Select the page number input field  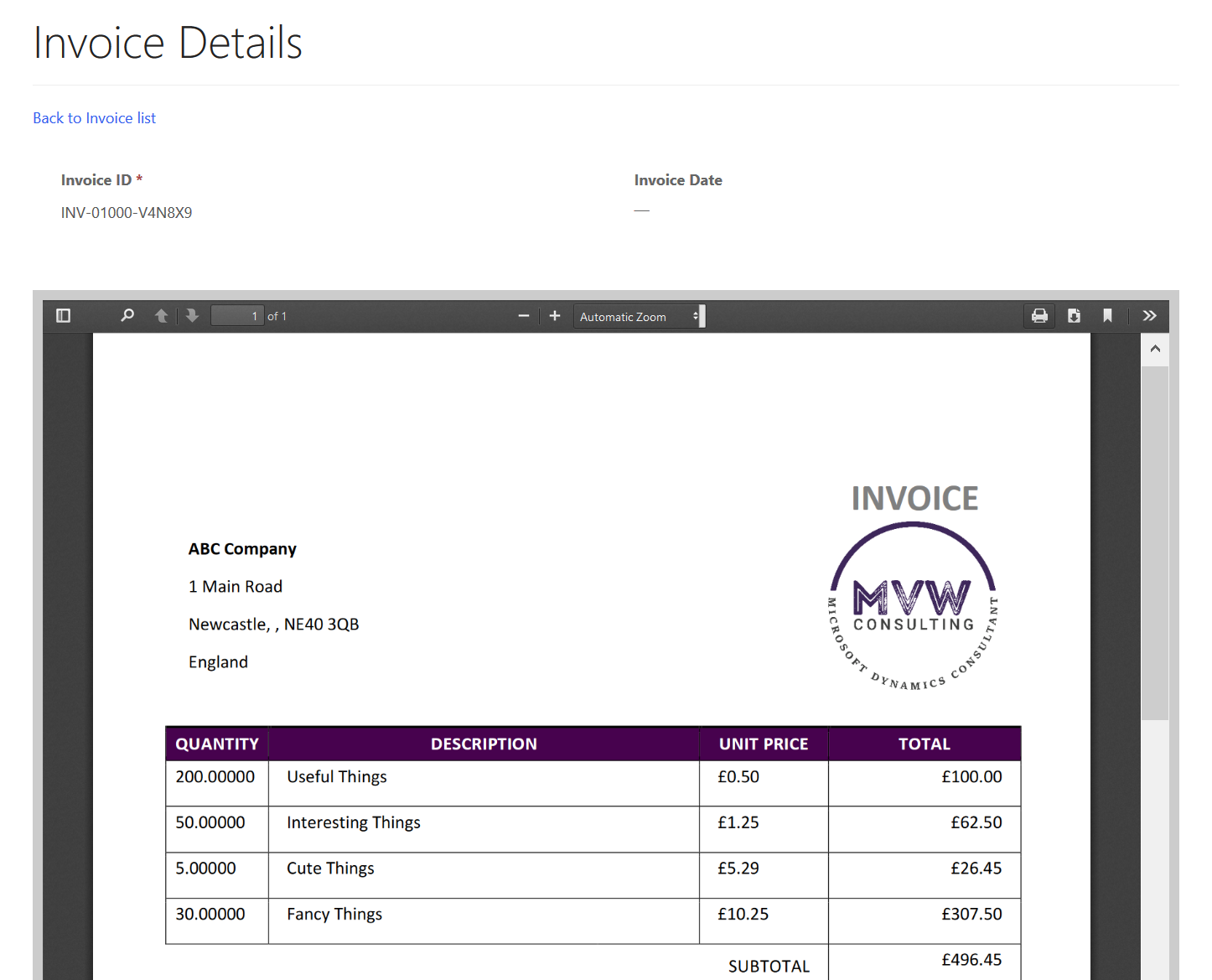click(x=237, y=315)
